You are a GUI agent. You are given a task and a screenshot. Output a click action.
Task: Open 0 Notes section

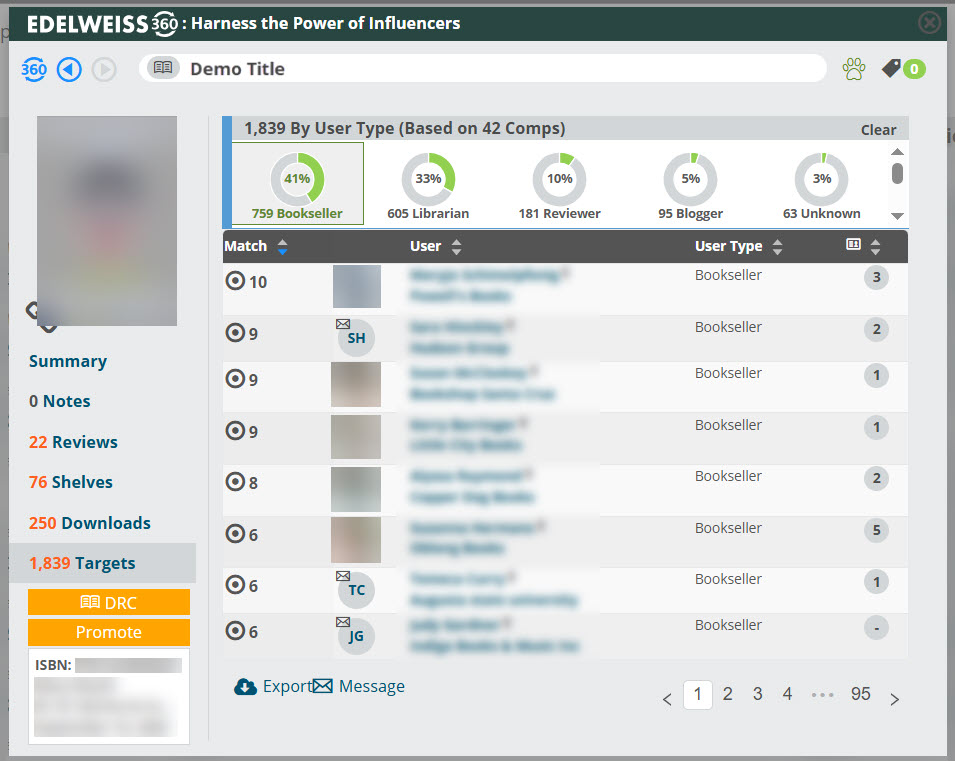click(60, 401)
